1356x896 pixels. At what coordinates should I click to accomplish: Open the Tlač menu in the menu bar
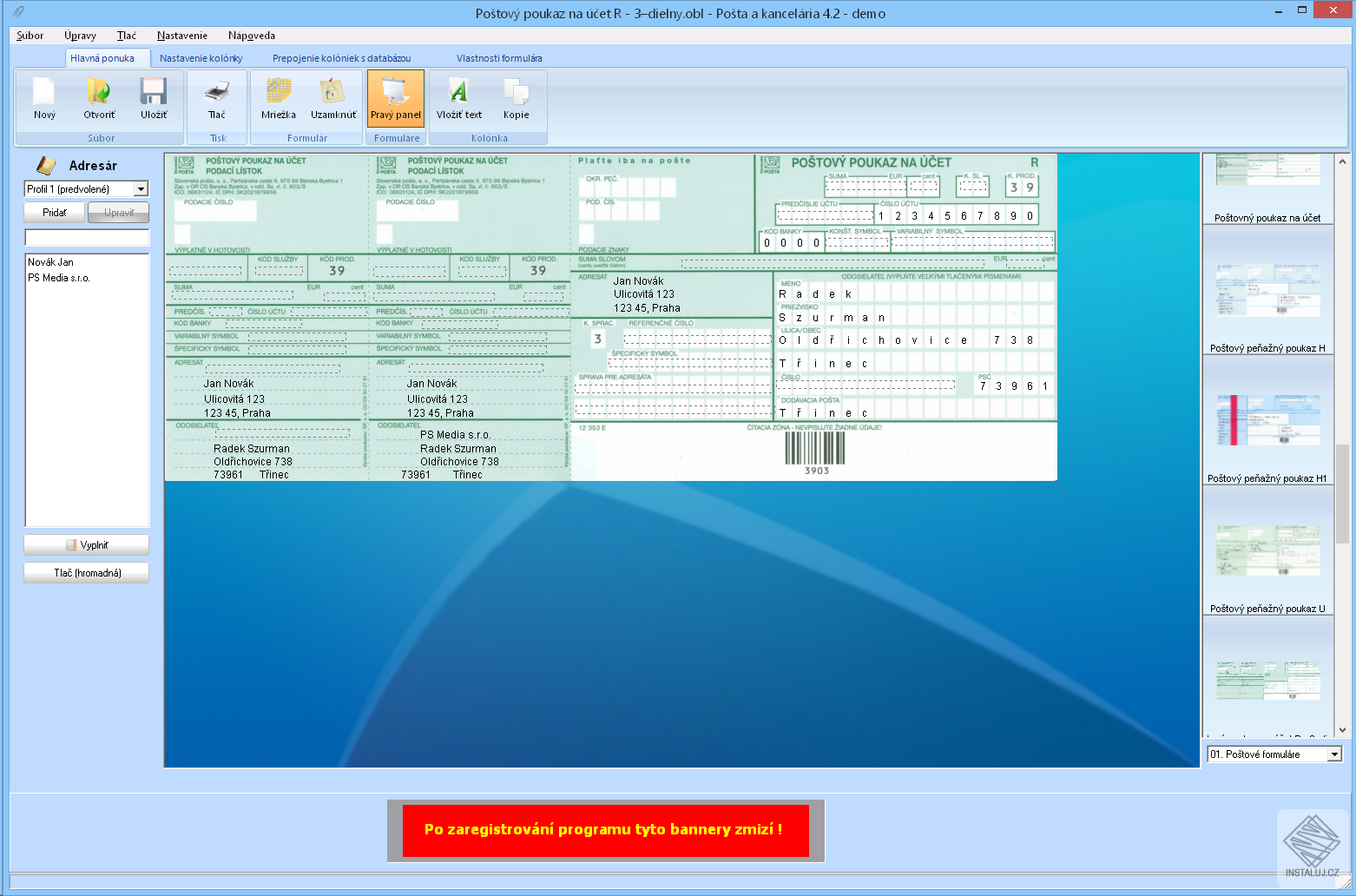pos(127,36)
